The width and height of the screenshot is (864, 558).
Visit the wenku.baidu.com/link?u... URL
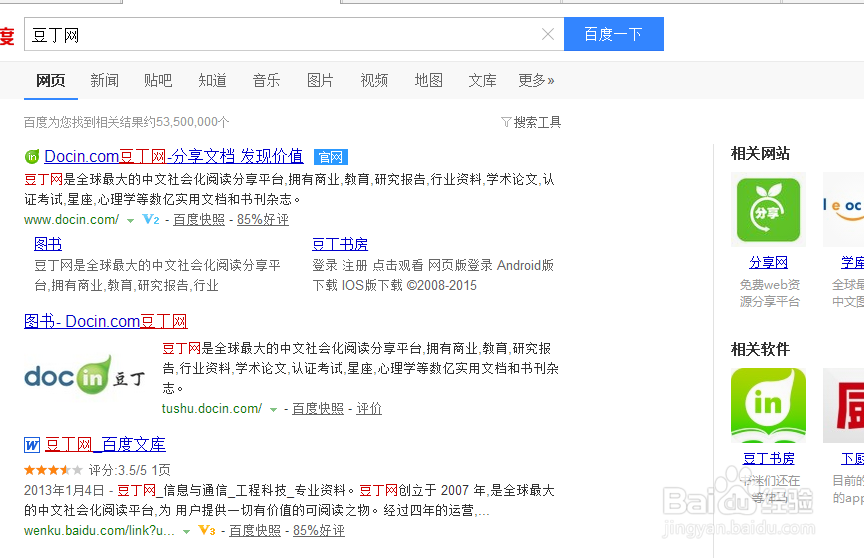click(x=99, y=531)
